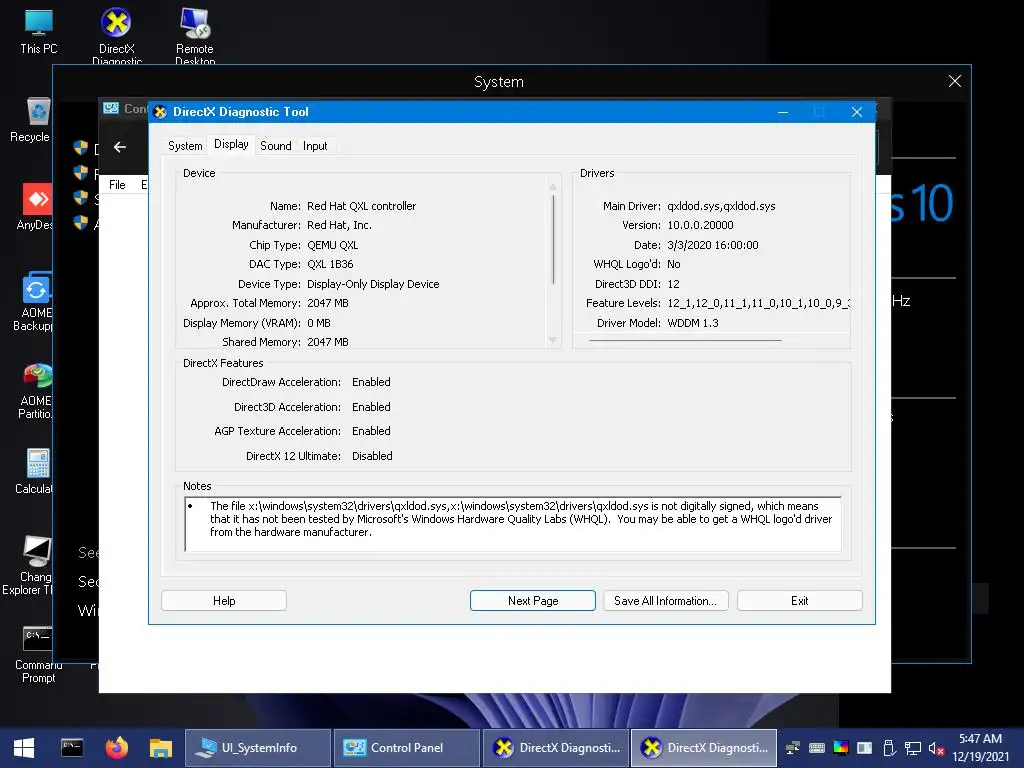Go to Next Page
The height and width of the screenshot is (768, 1024).
click(533, 601)
